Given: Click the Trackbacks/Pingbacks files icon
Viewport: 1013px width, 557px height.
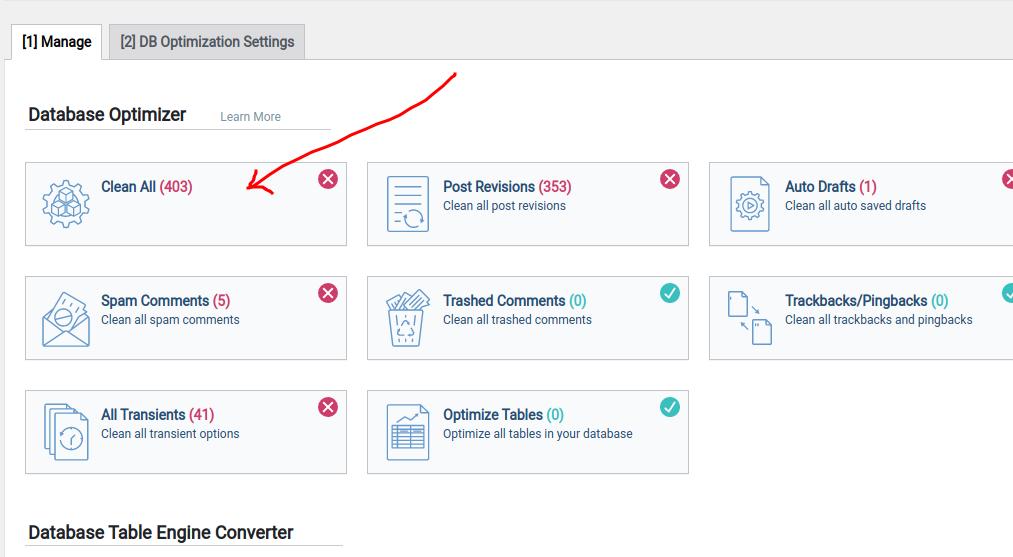Looking at the screenshot, I should point(749,318).
